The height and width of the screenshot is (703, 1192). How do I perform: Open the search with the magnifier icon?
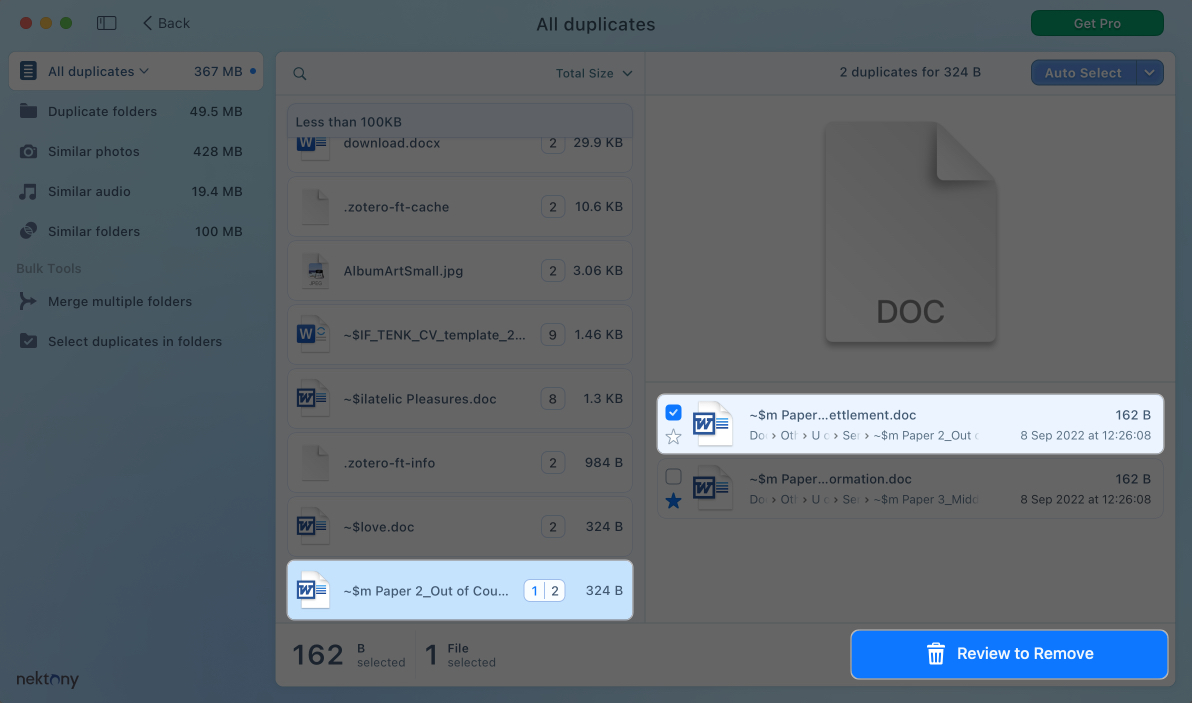299,73
